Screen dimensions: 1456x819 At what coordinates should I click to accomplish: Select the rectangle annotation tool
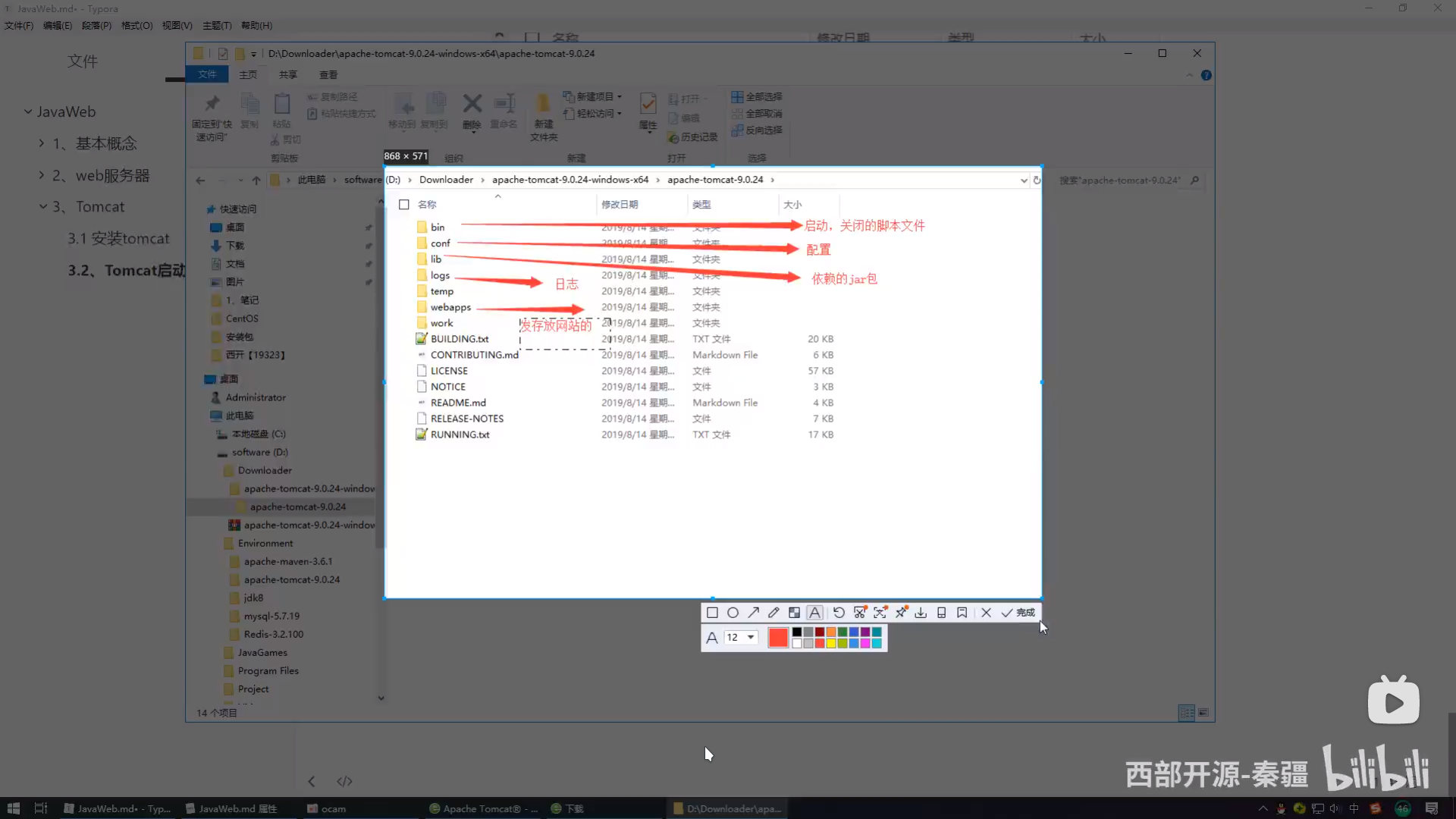tap(712, 613)
